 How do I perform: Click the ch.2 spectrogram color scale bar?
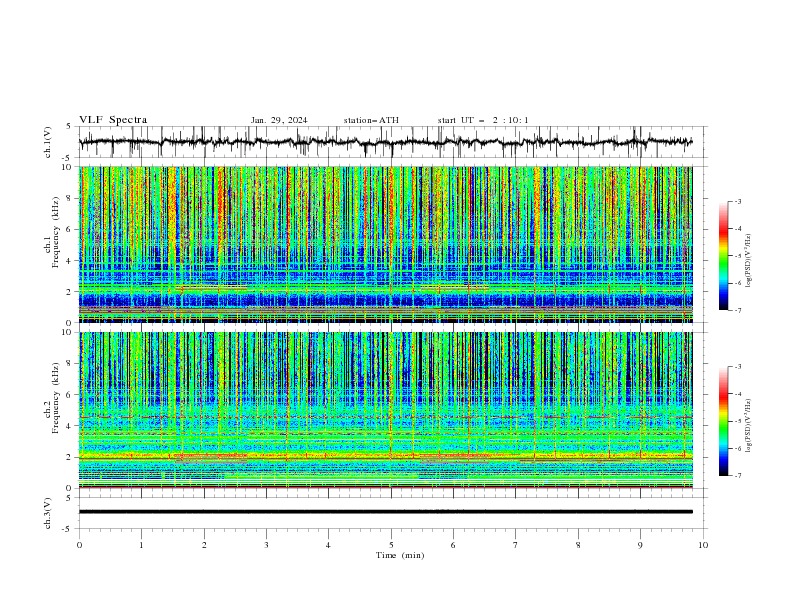pos(723,421)
